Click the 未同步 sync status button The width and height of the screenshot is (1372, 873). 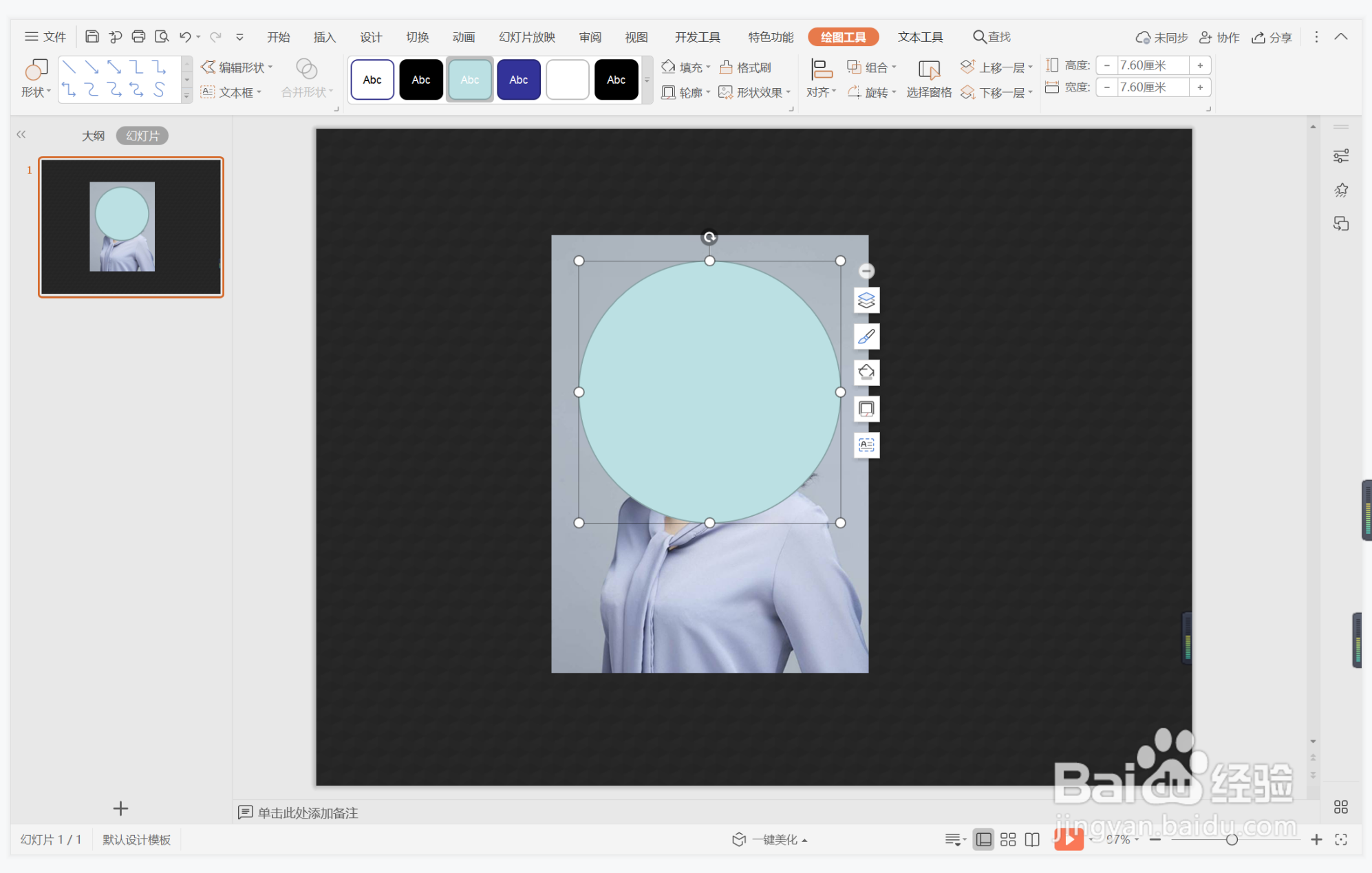tap(1161, 37)
